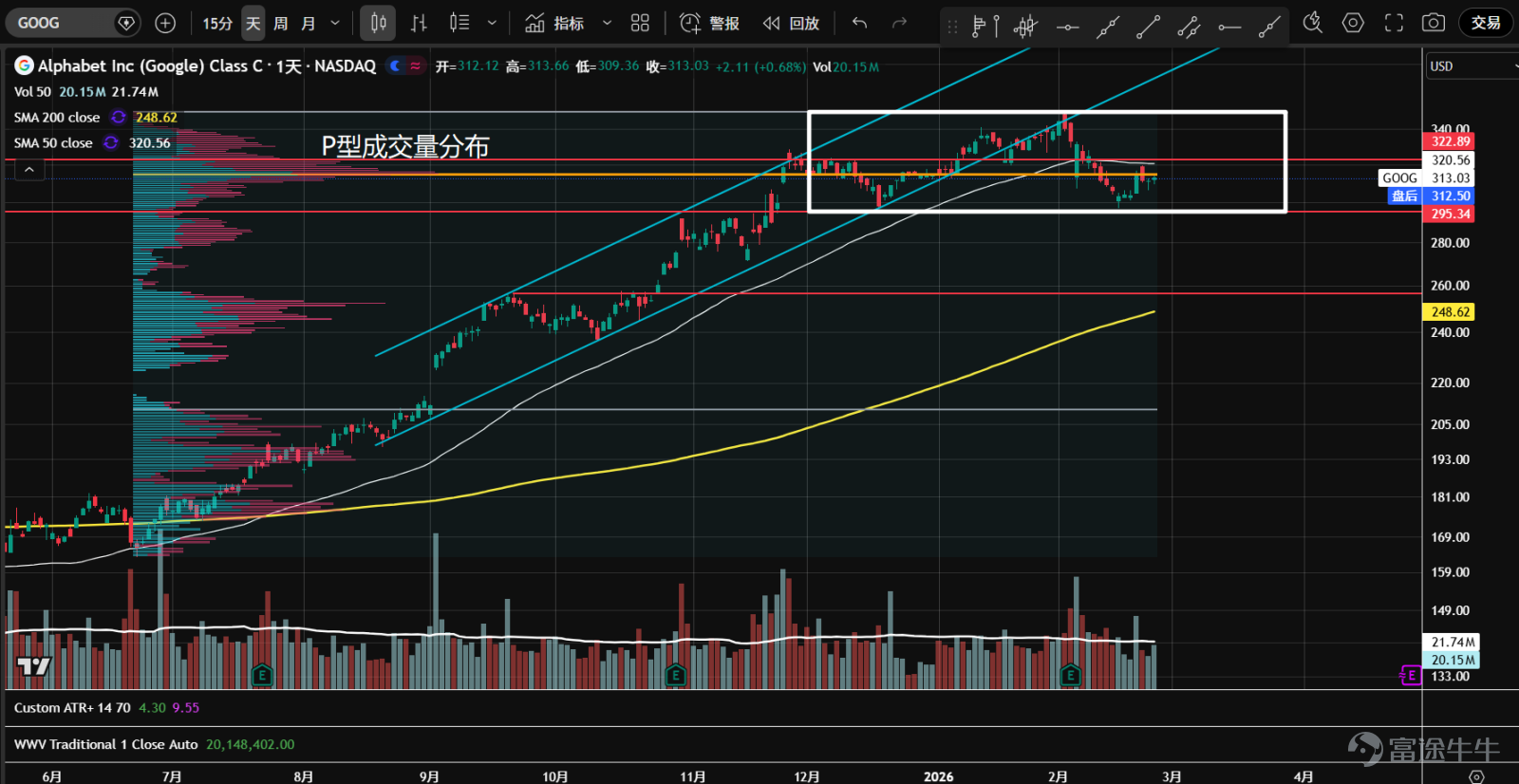Switch to the 15分 timeframe
This screenshot has height=784, width=1519.
click(x=217, y=23)
